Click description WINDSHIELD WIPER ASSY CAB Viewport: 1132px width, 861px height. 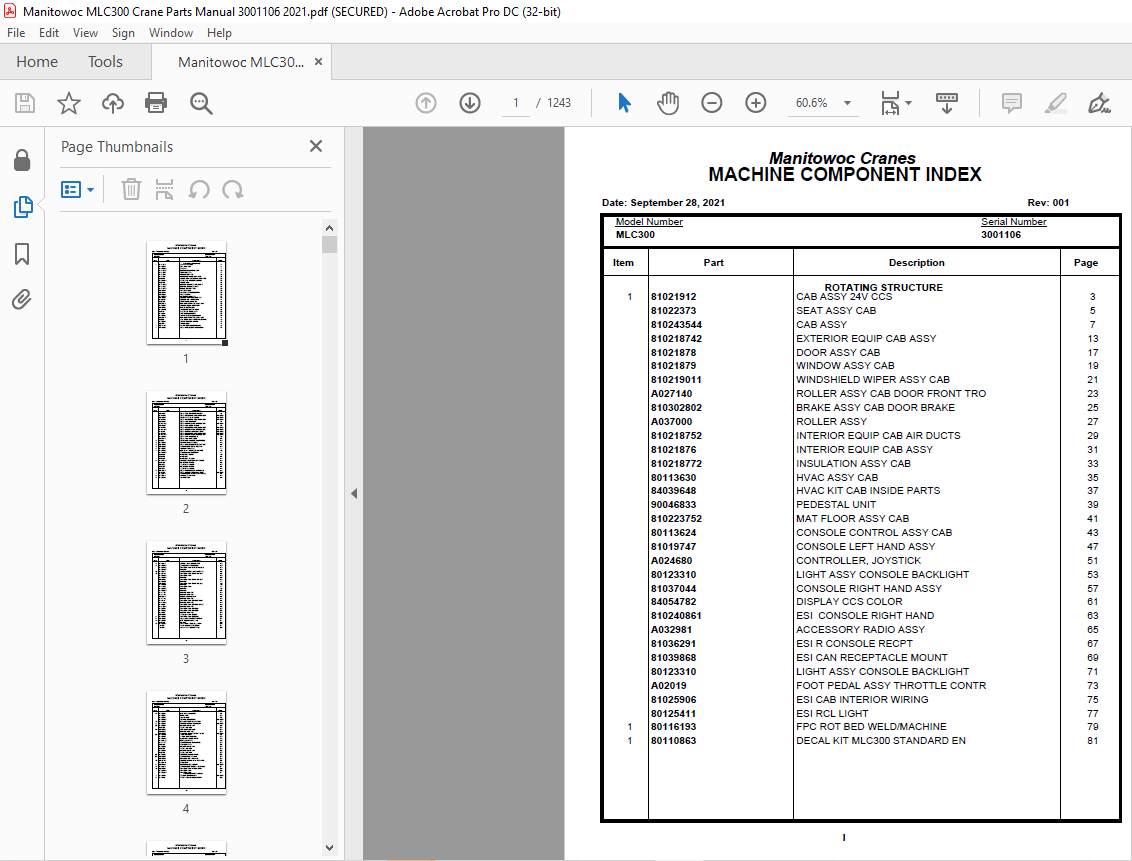pyautogui.click(x=873, y=380)
